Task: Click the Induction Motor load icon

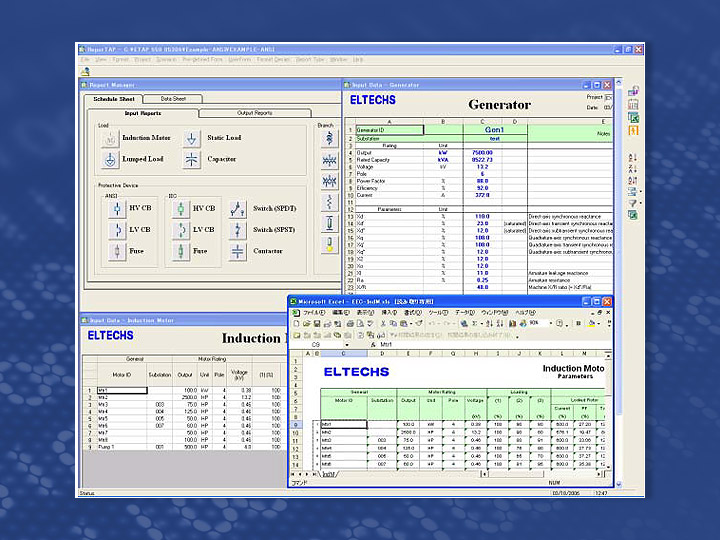Action: pos(110,138)
